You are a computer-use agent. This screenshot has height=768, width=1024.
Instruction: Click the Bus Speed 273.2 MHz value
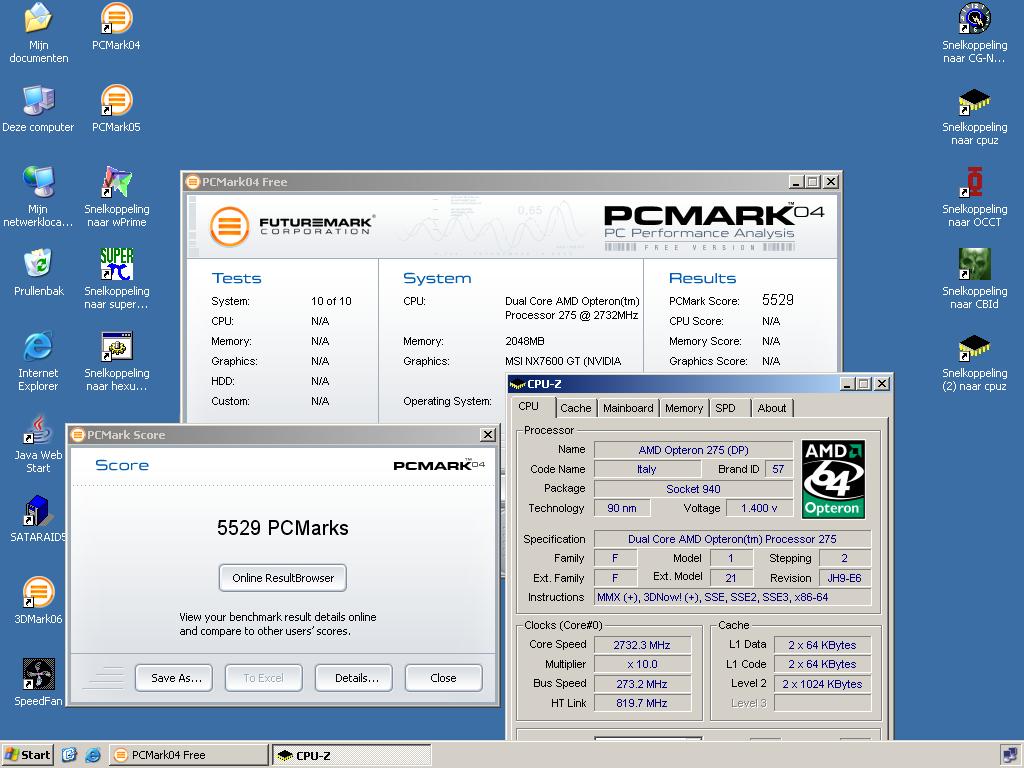pos(642,684)
